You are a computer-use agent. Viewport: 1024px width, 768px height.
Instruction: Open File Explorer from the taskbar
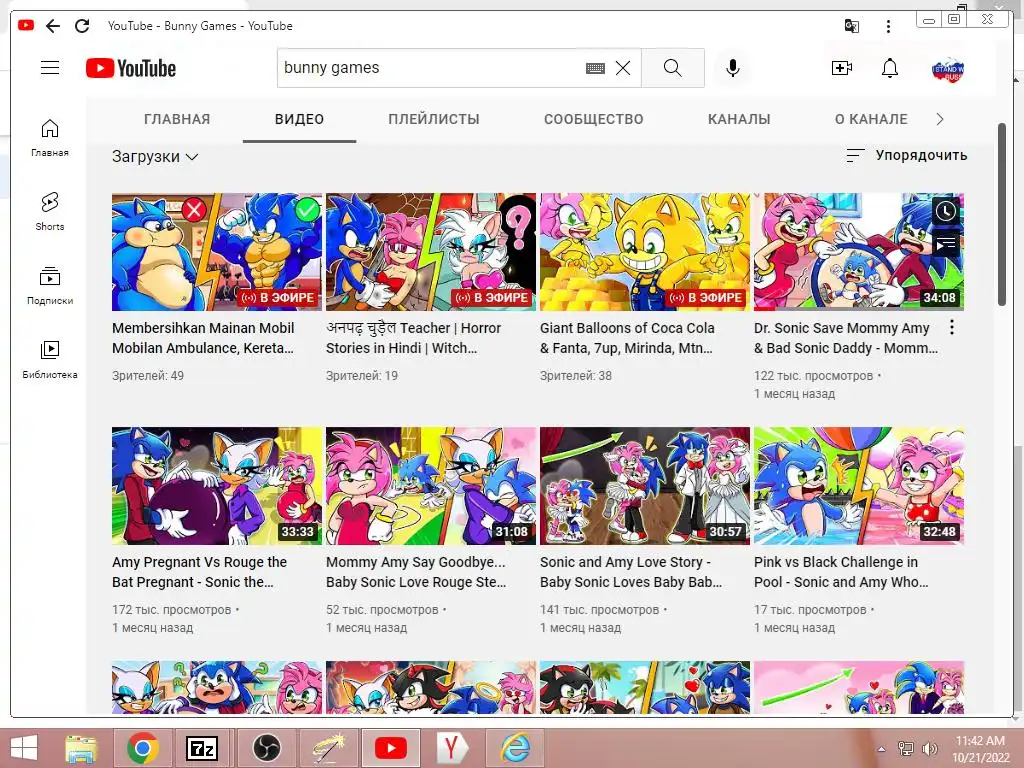click(80, 748)
